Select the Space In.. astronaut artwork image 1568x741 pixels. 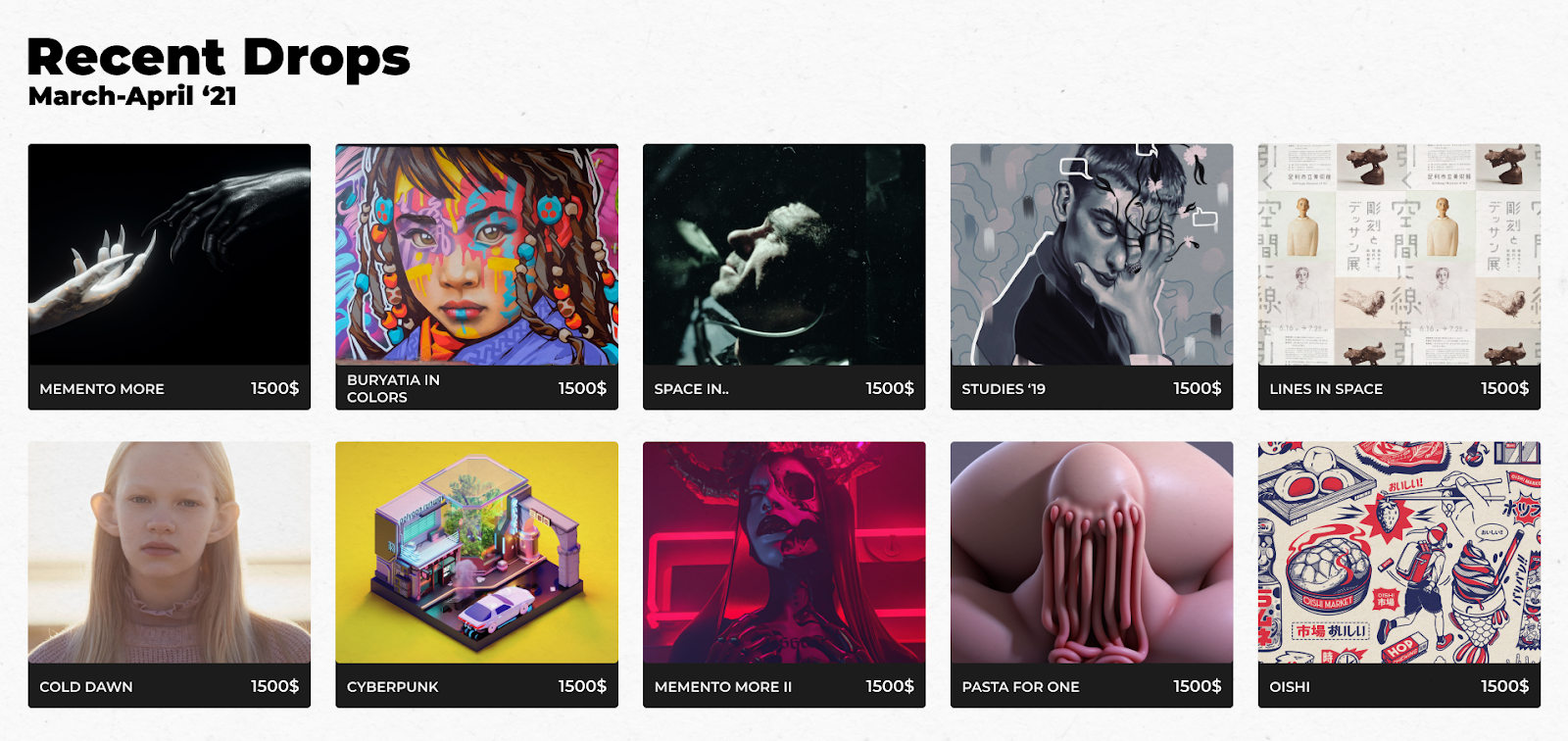[x=784, y=255]
